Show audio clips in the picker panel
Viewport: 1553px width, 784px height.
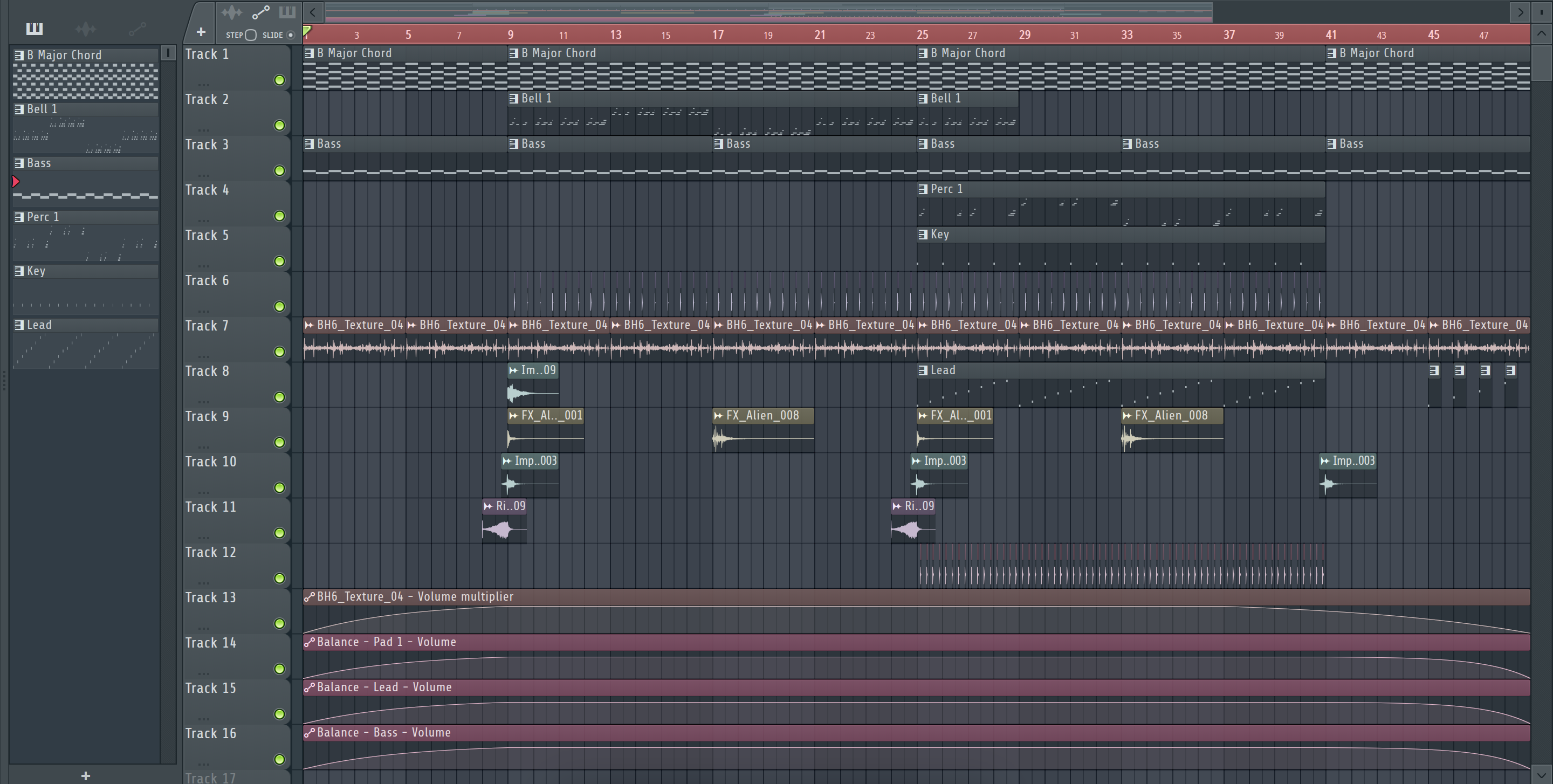86,29
